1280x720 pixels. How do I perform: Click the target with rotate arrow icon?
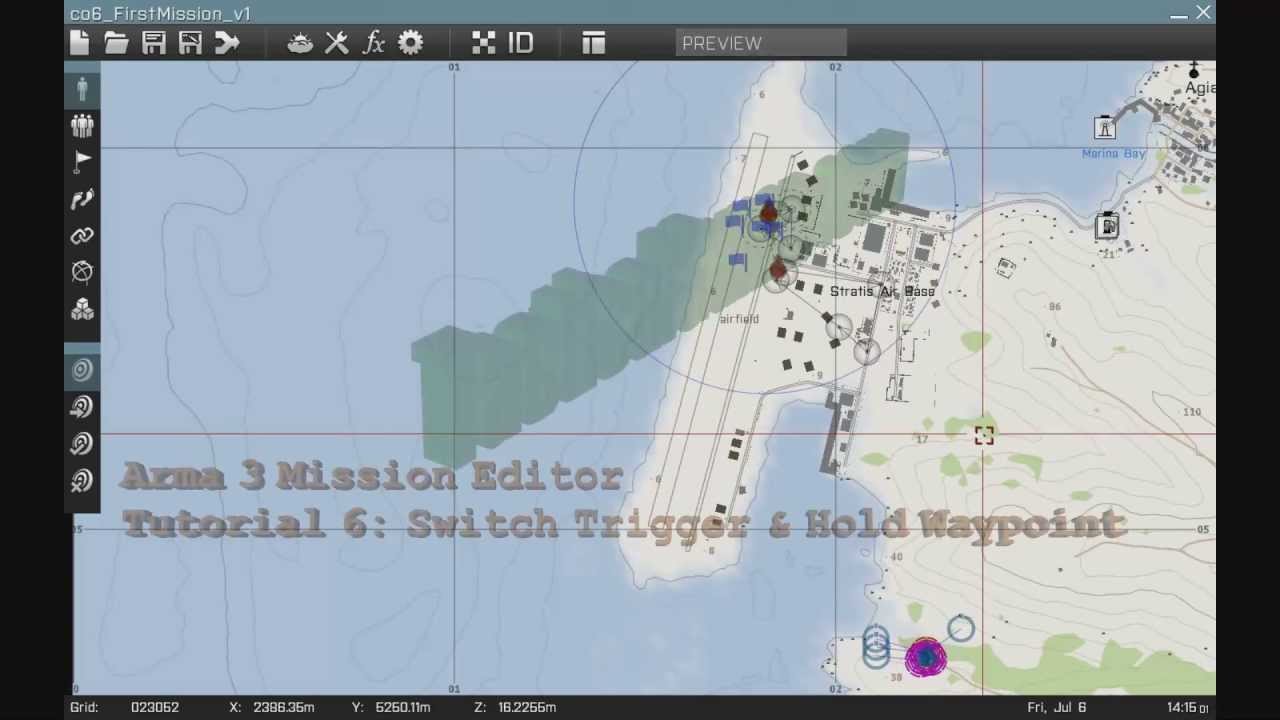[x=82, y=444]
